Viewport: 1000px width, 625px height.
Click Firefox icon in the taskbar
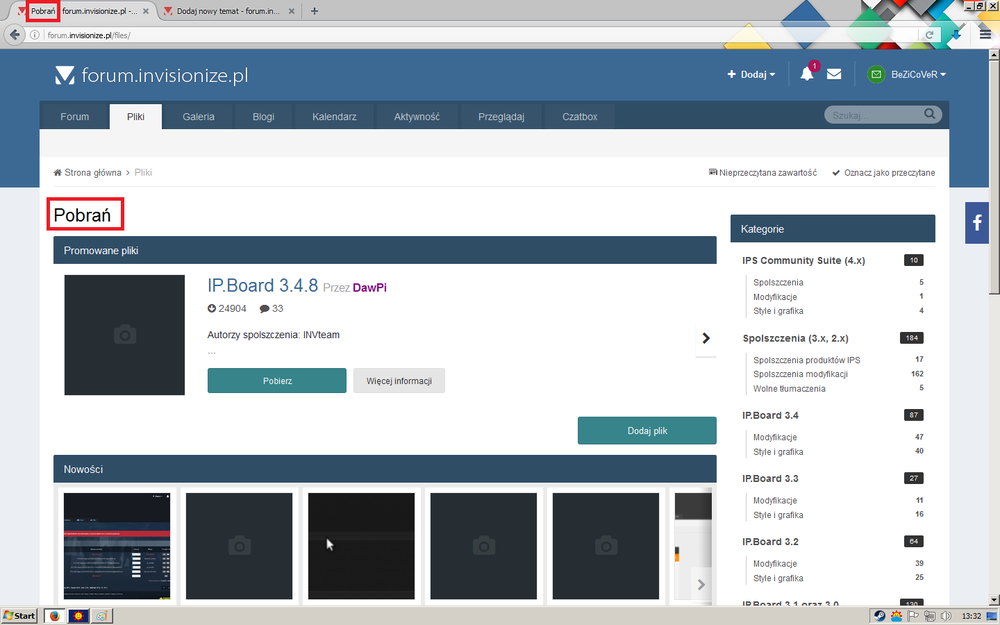(53, 616)
